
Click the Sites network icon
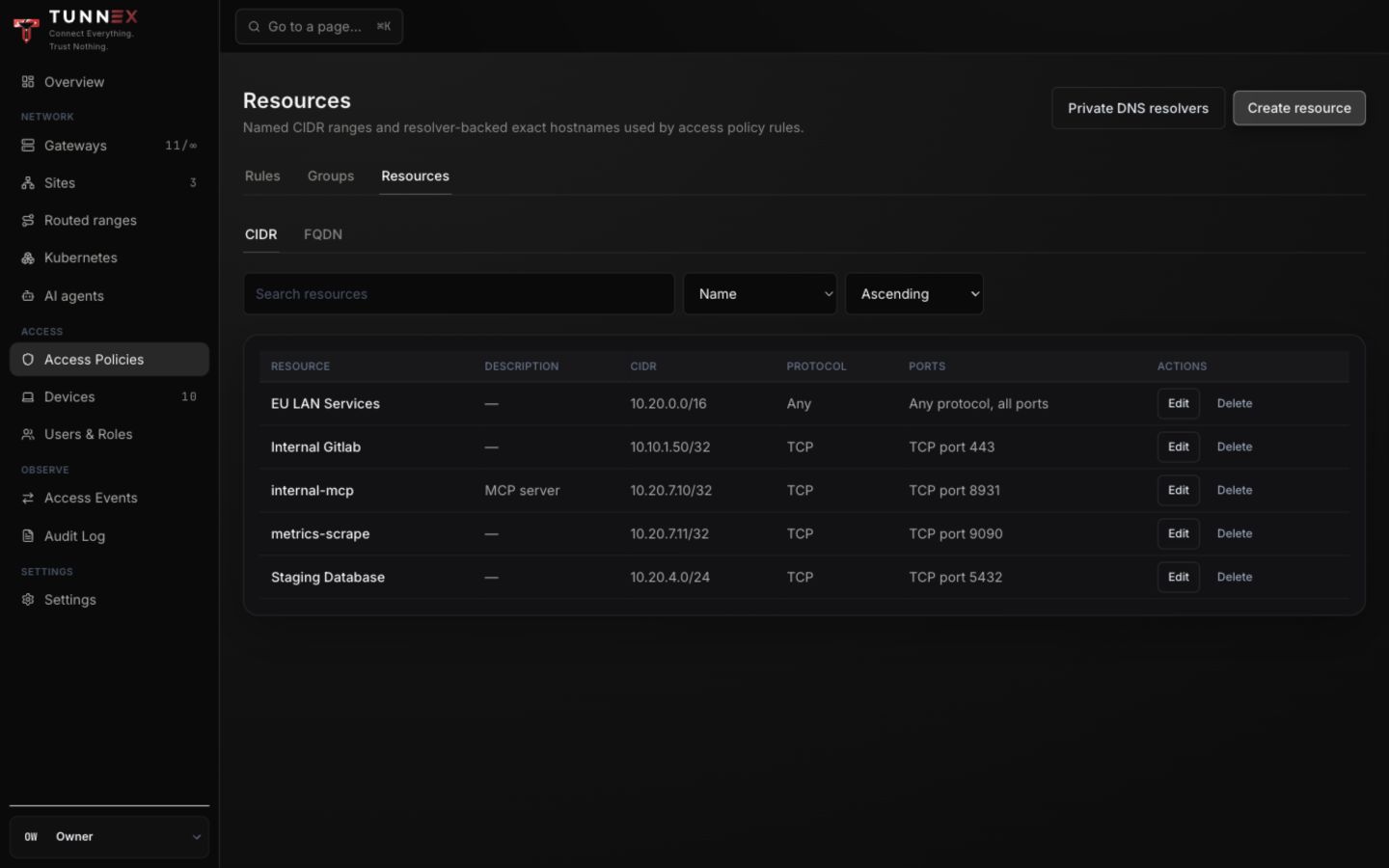pos(28,183)
